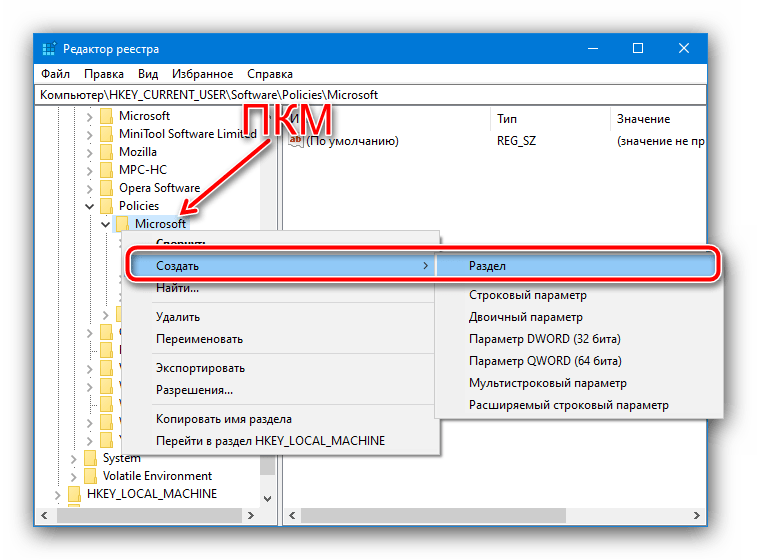This screenshot has height=560, width=757.
Task: Click the selected Microsoft folder icon
Action: 122,224
